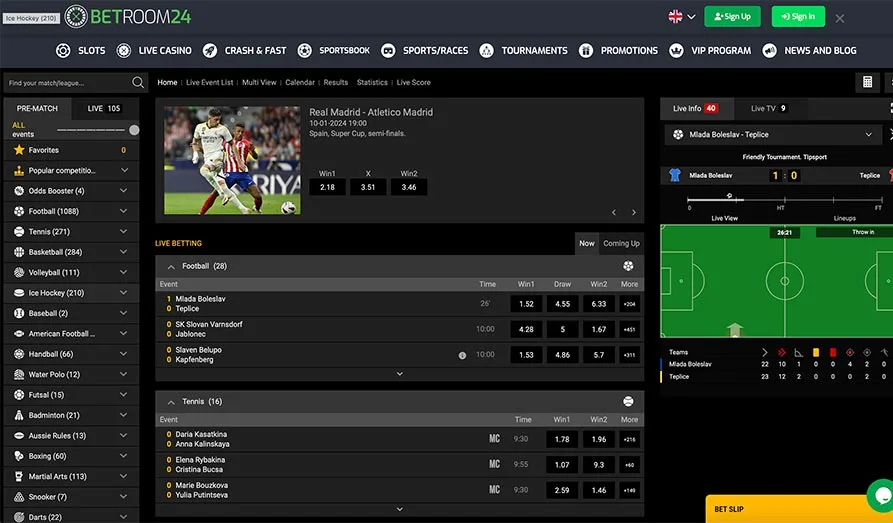Click the match progress timeline bar
This screenshot has height=523, width=893.
click(785, 199)
